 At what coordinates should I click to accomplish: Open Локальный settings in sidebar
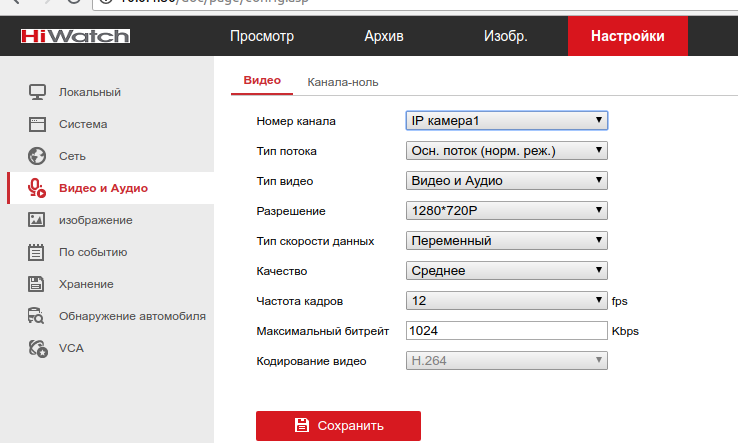[x=90, y=92]
